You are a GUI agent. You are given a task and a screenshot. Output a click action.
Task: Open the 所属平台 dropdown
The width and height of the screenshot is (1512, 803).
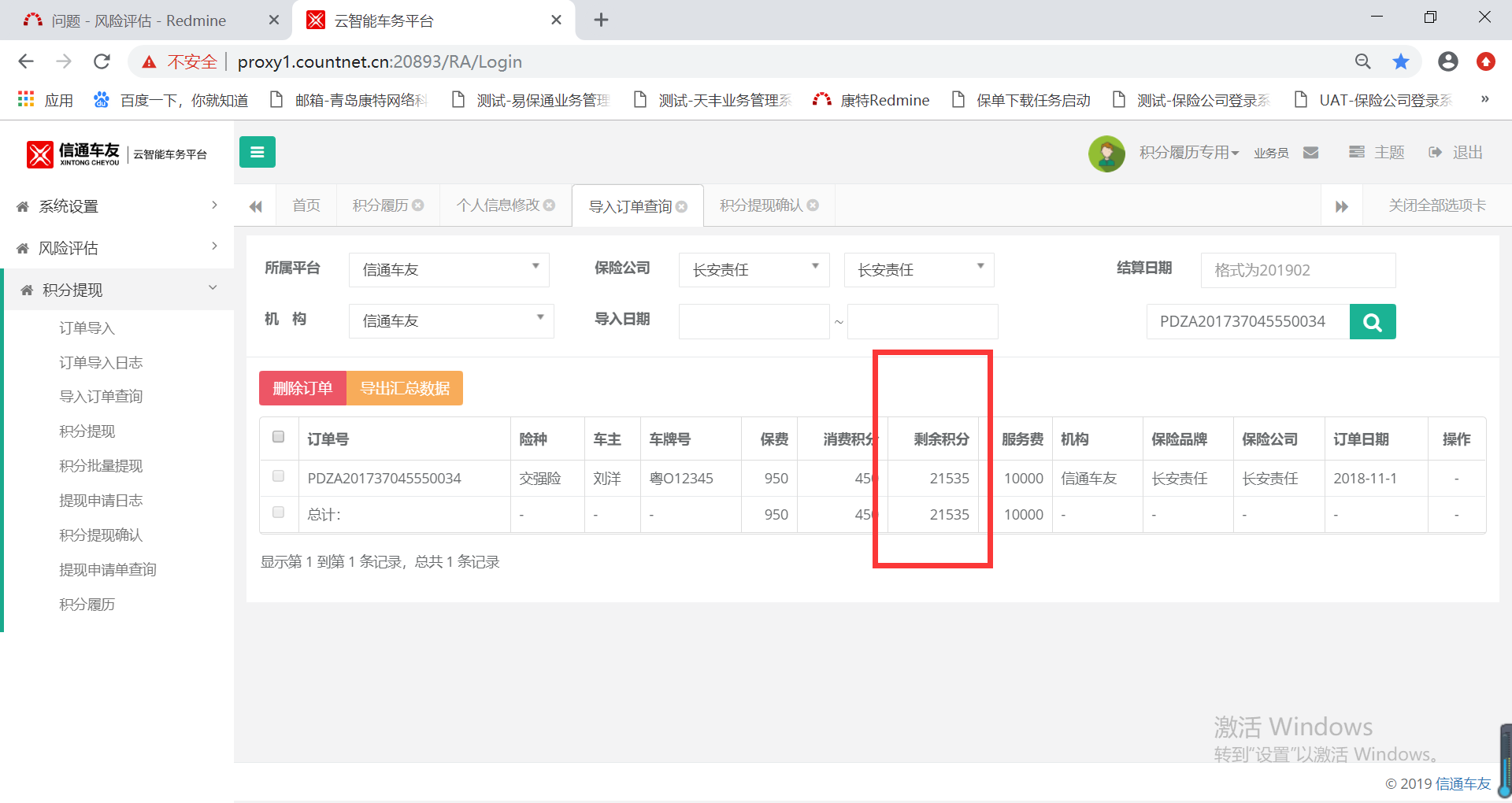[x=449, y=269]
